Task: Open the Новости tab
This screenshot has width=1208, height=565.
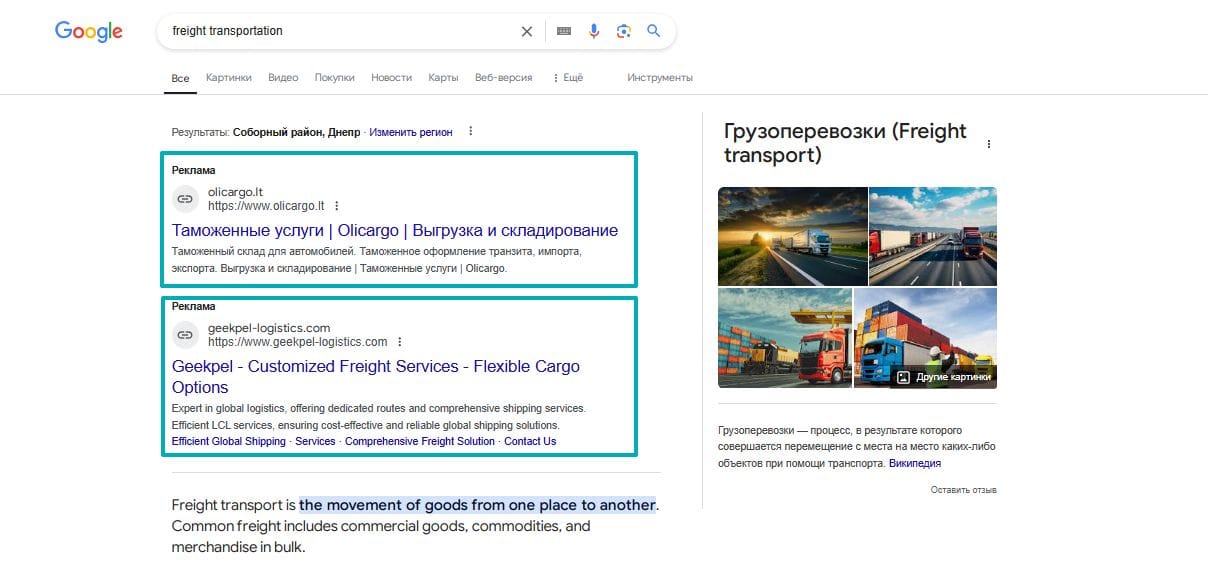Action: [391, 77]
